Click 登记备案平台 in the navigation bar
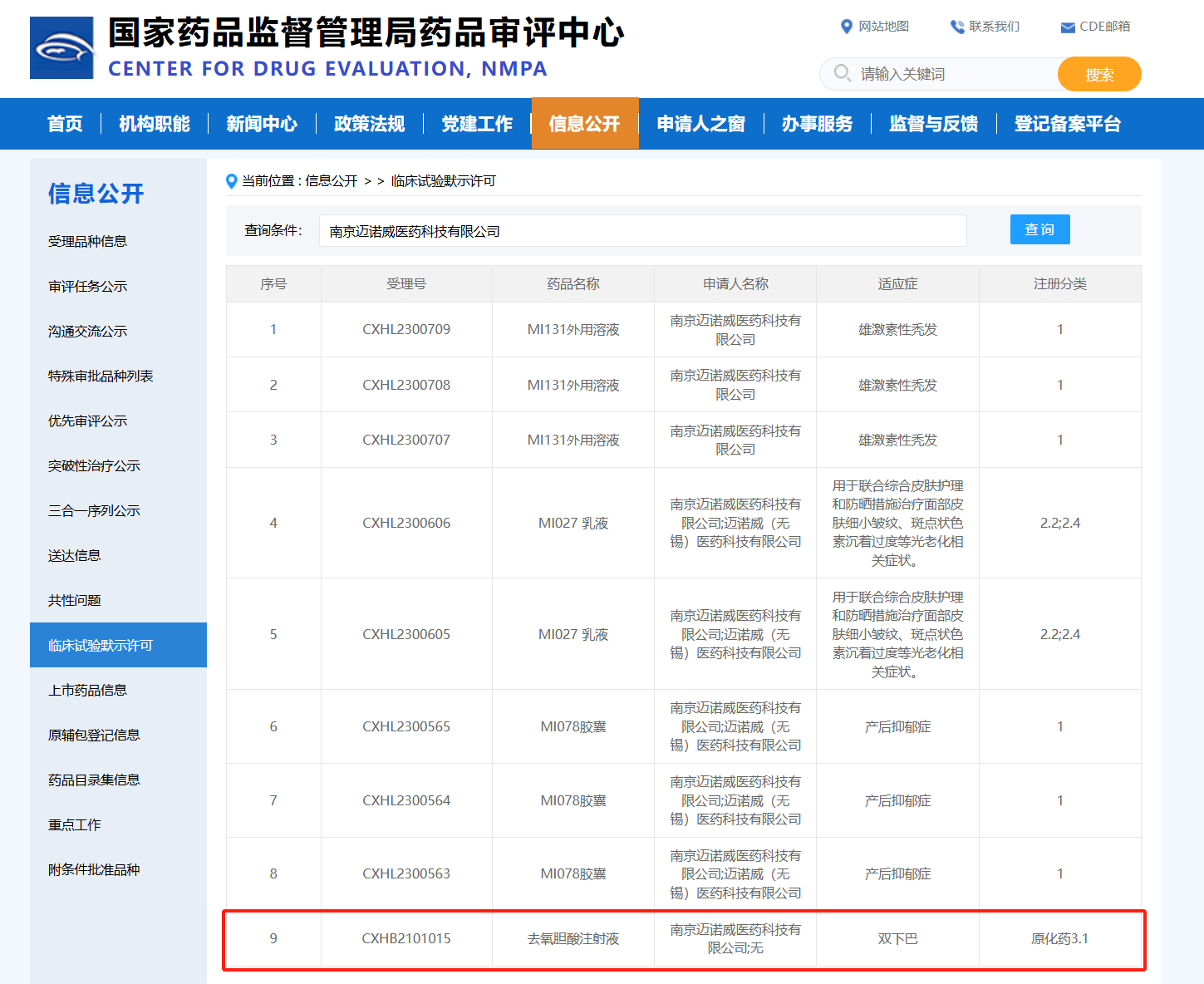 1067,124
